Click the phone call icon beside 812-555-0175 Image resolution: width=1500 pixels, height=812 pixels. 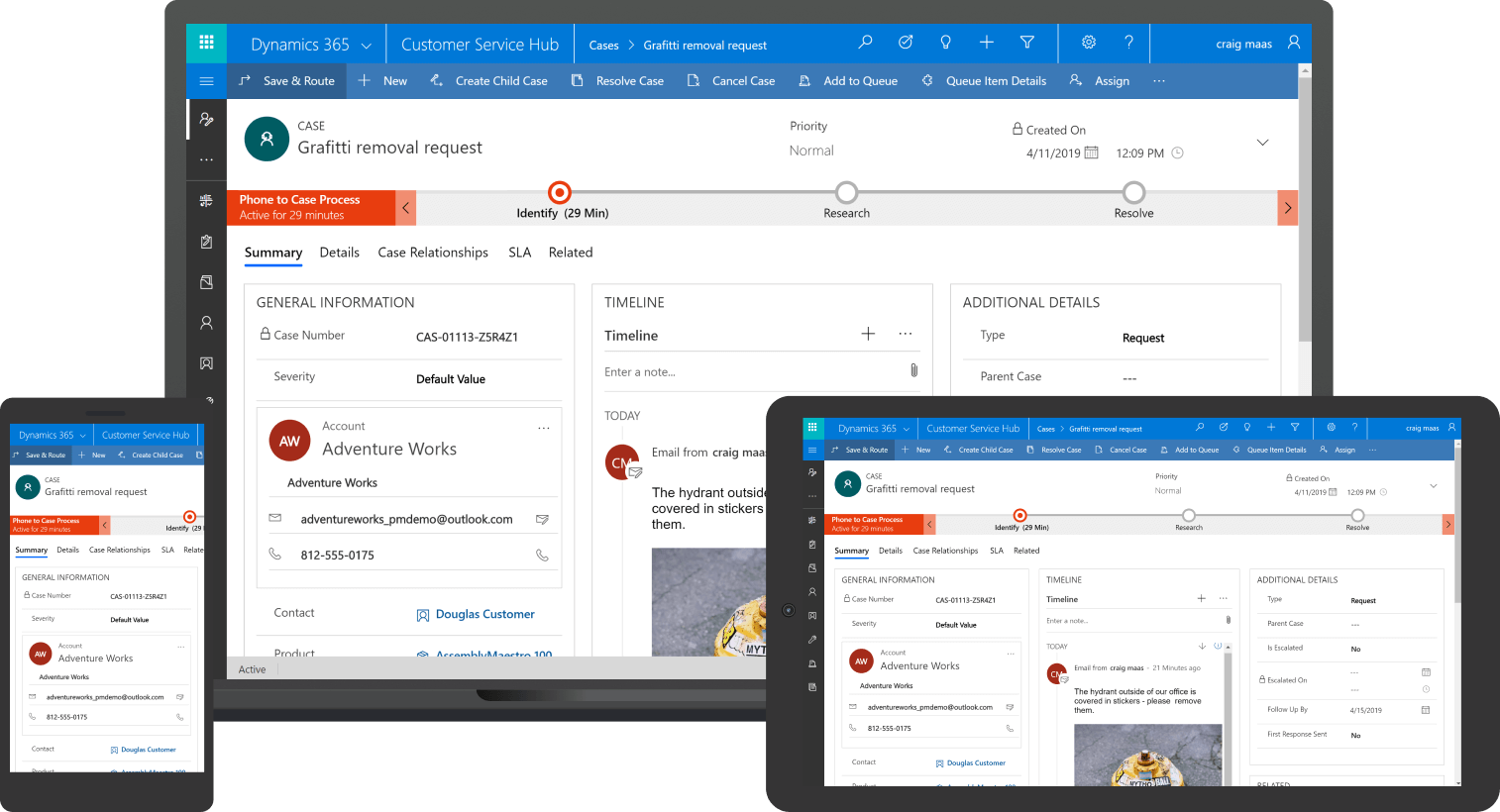pos(542,556)
